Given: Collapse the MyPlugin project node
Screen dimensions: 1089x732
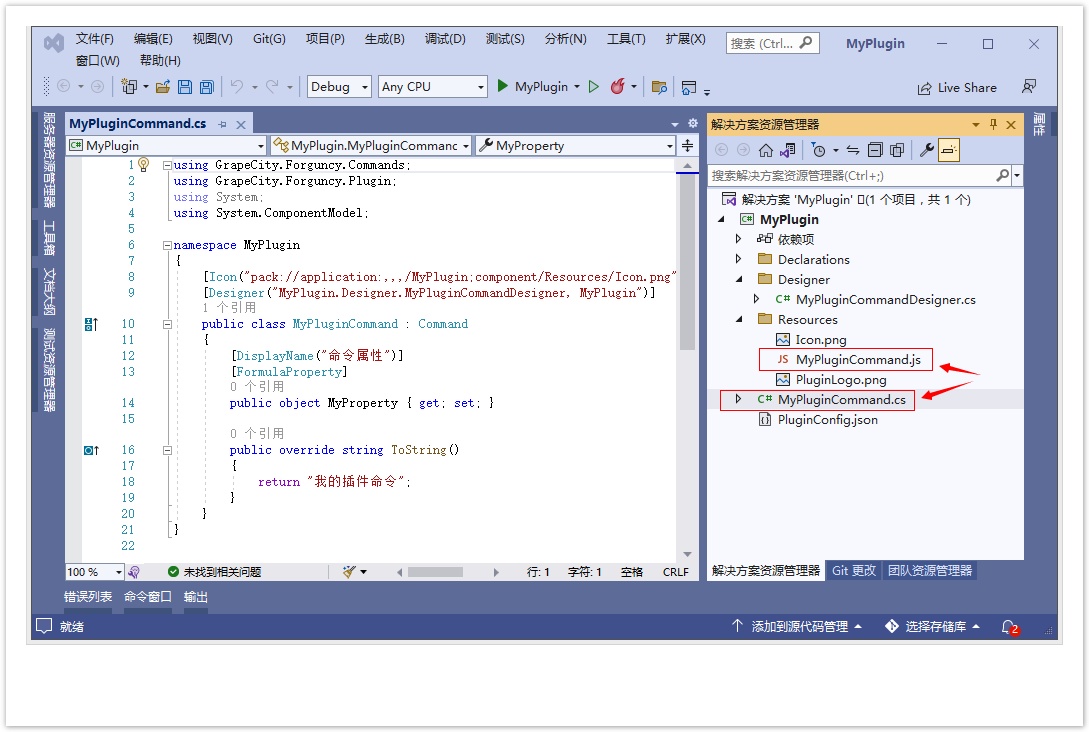Looking at the screenshot, I should tap(721, 219).
